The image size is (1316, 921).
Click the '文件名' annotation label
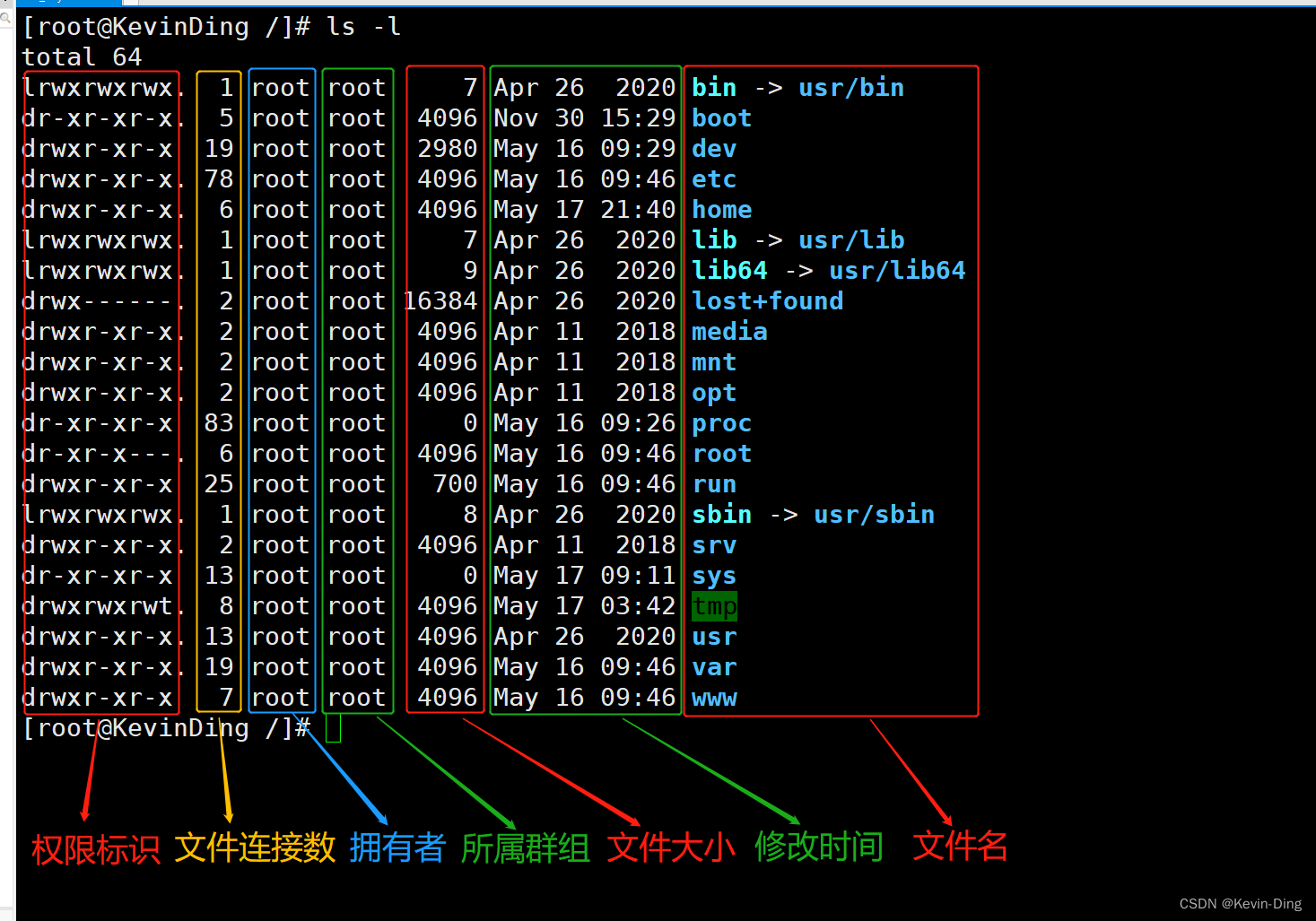[x=960, y=846]
